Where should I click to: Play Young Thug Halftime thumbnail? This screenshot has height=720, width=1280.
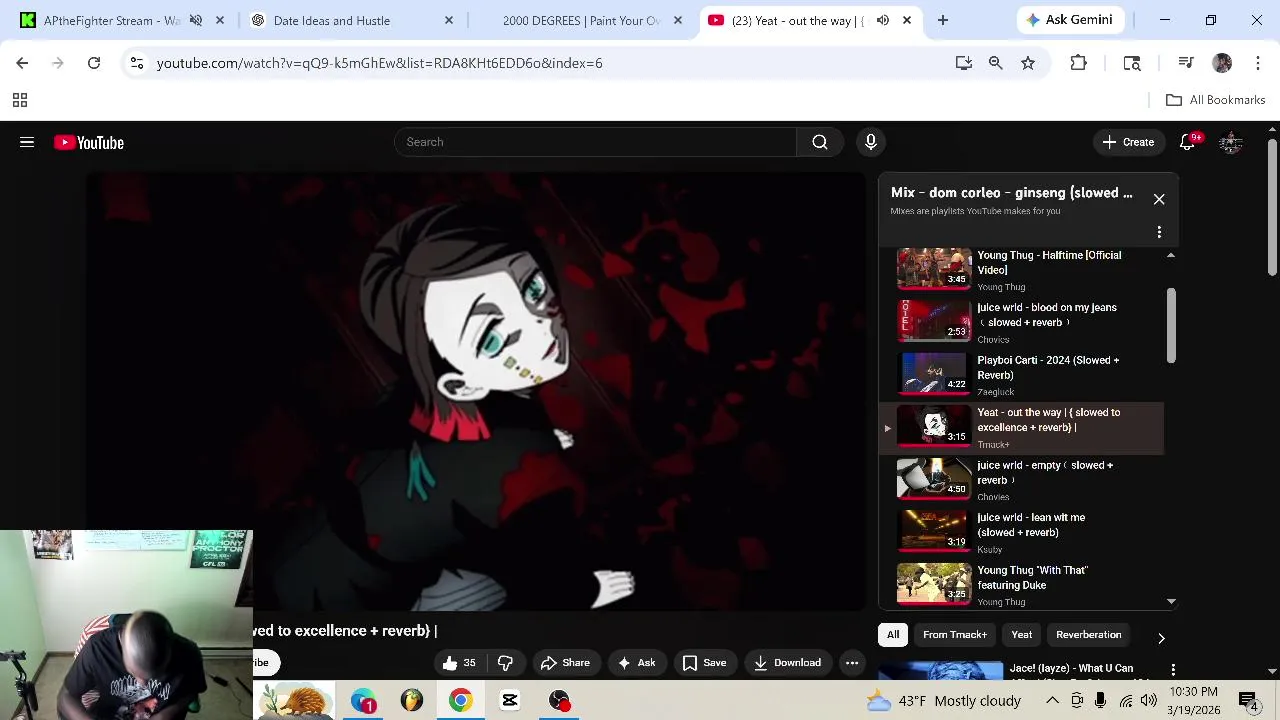[934, 268]
